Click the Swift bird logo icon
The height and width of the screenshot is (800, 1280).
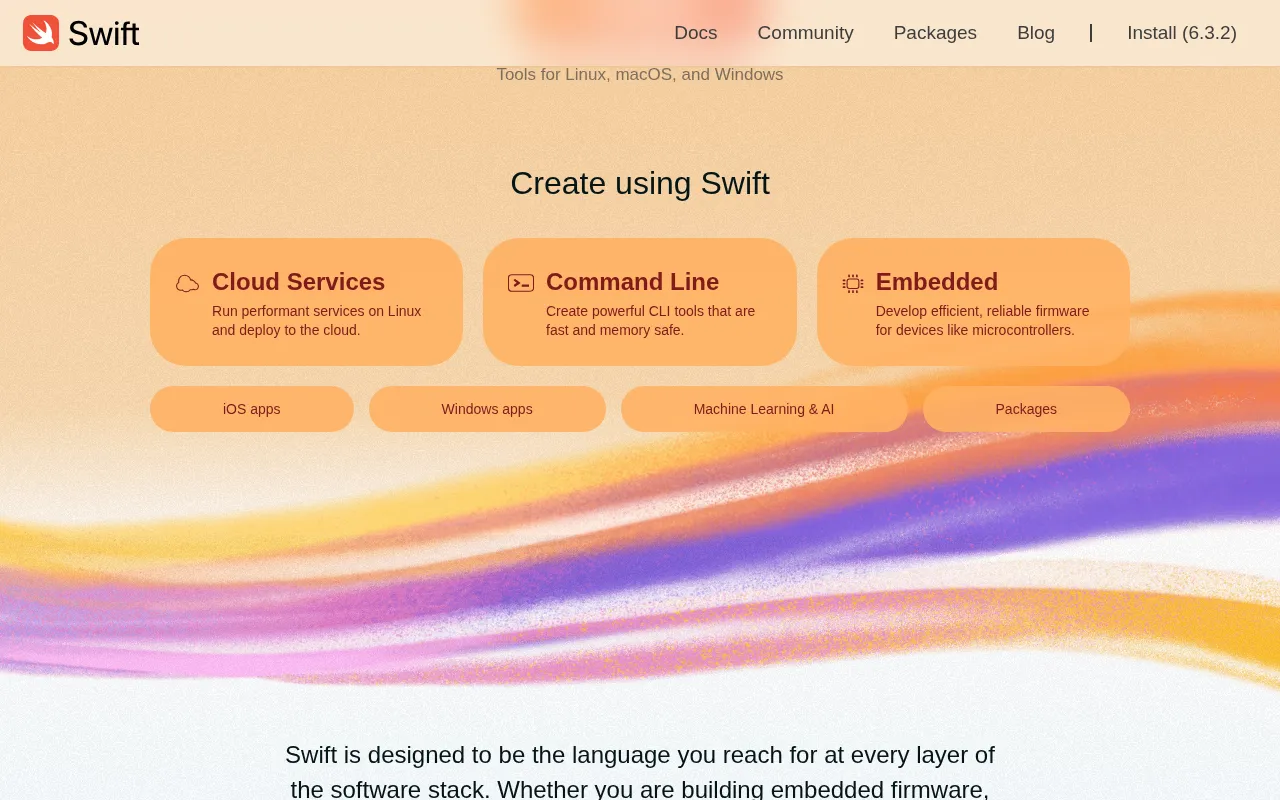(x=41, y=33)
